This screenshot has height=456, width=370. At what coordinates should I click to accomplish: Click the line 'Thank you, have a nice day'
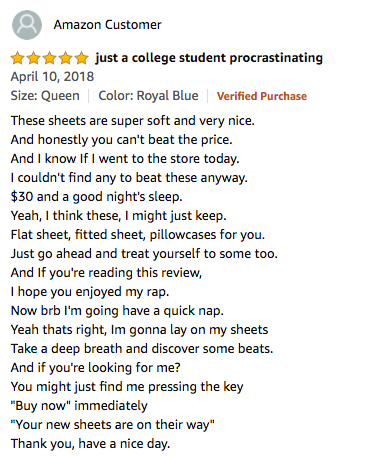[x=90, y=444]
